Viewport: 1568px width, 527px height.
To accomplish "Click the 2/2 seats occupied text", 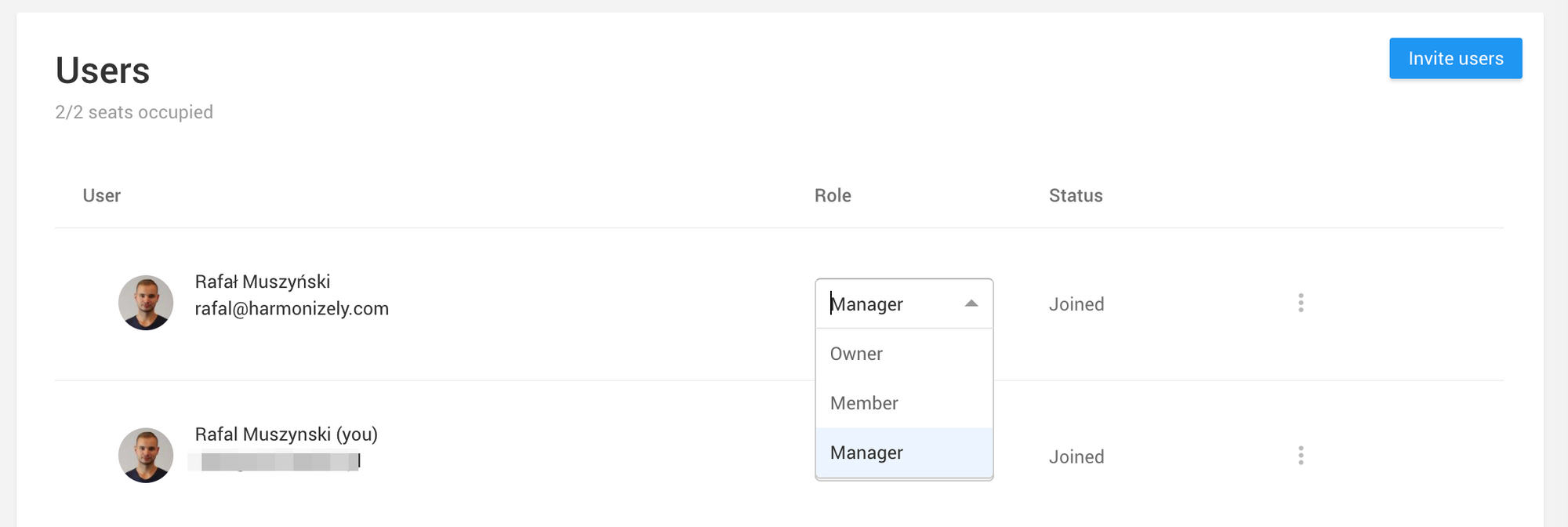I will pyautogui.click(x=134, y=112).
